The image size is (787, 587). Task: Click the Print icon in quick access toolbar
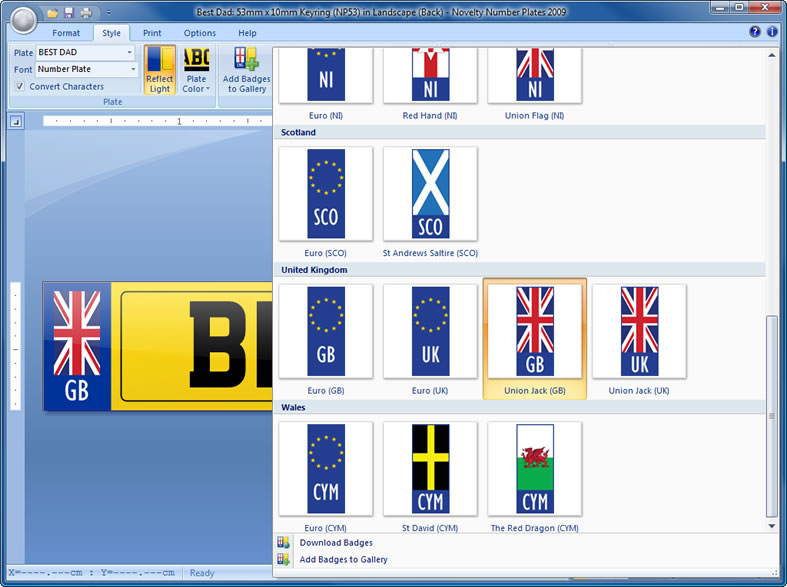[86, 13]
